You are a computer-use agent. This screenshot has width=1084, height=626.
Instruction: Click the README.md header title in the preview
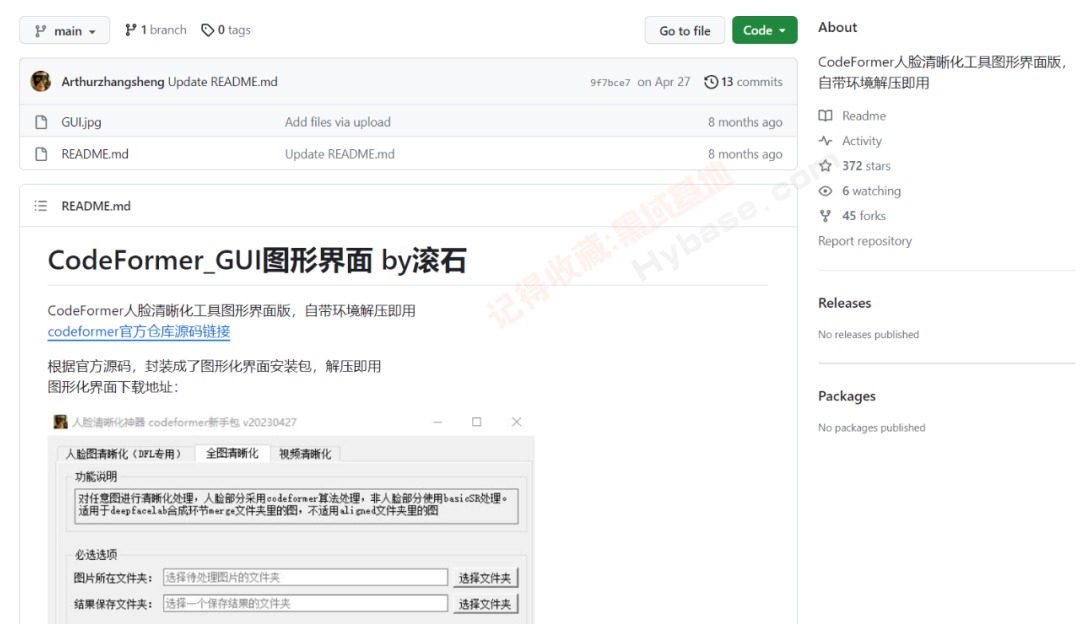96,206
